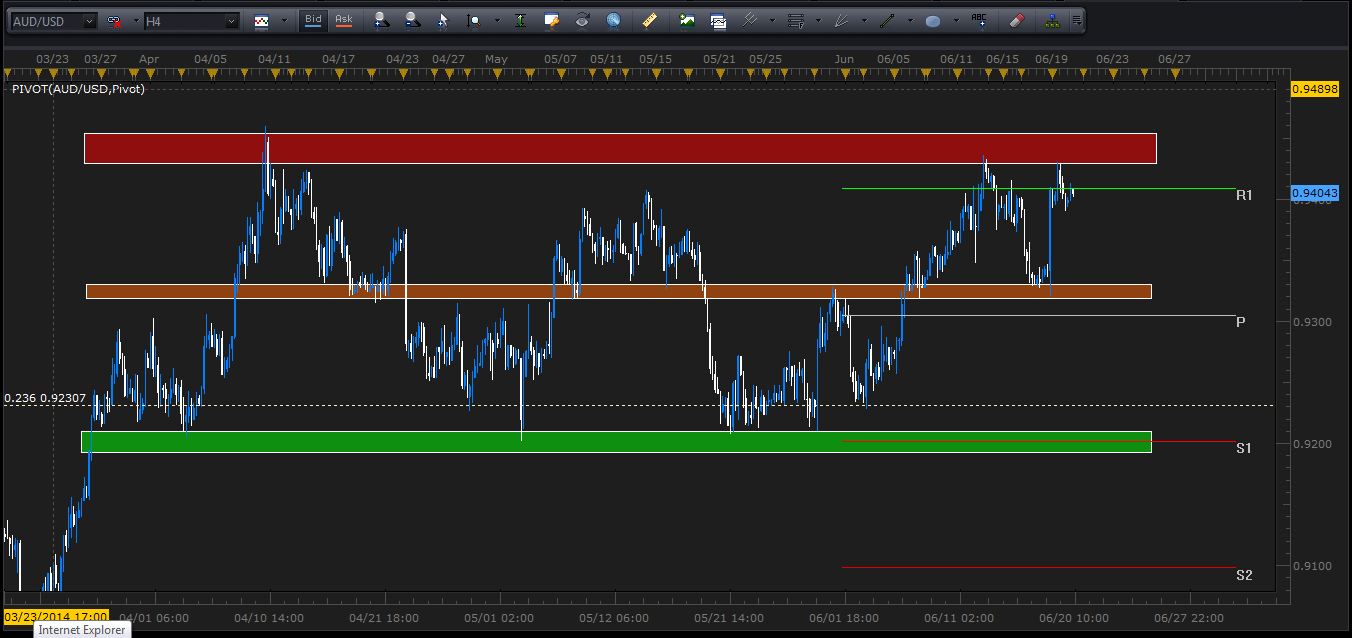Click the trend line drawing tool

point(886,20)
